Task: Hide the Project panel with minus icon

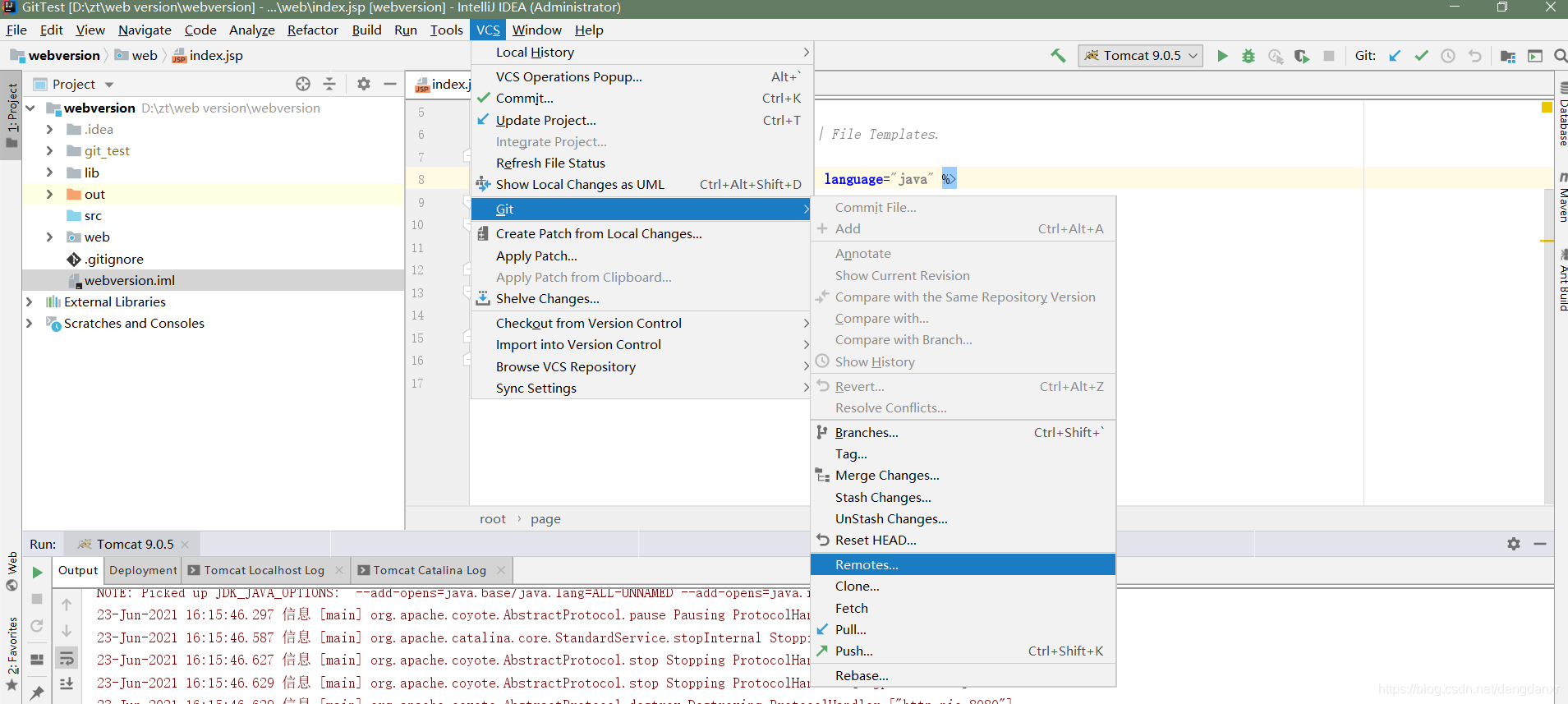Action: click(390, 84)
